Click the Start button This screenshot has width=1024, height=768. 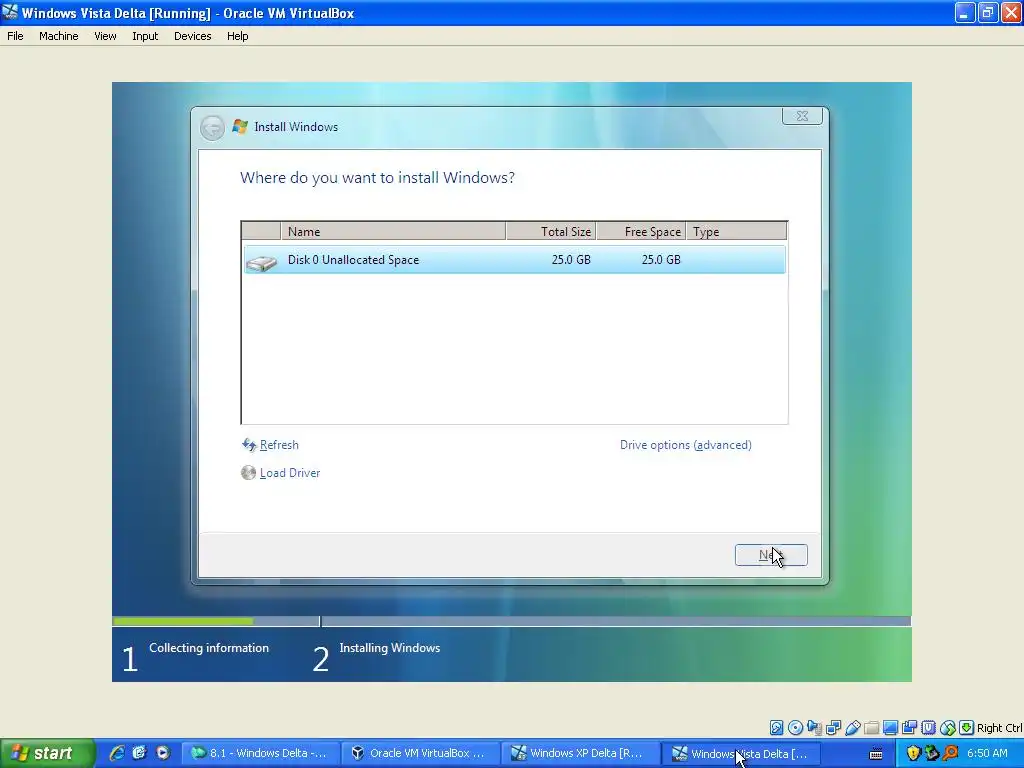coord(46,753)
